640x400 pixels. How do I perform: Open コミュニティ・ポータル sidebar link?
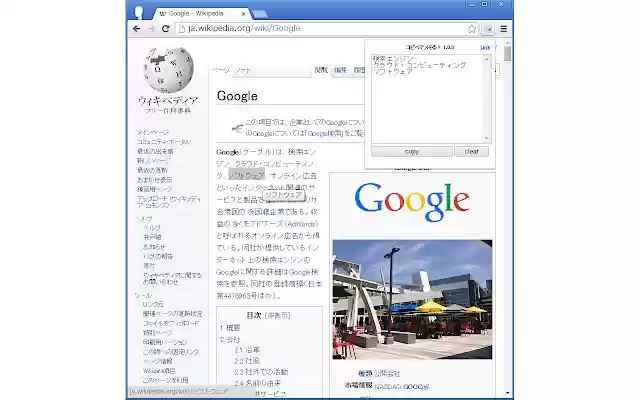(164, 142)
